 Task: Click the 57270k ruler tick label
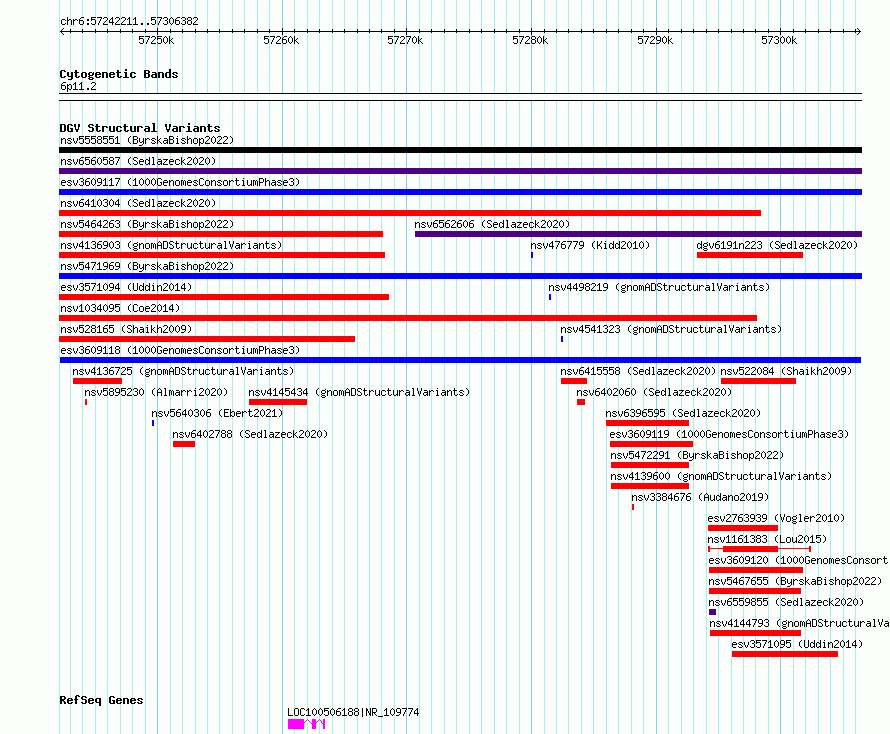(x=405, y=40)
